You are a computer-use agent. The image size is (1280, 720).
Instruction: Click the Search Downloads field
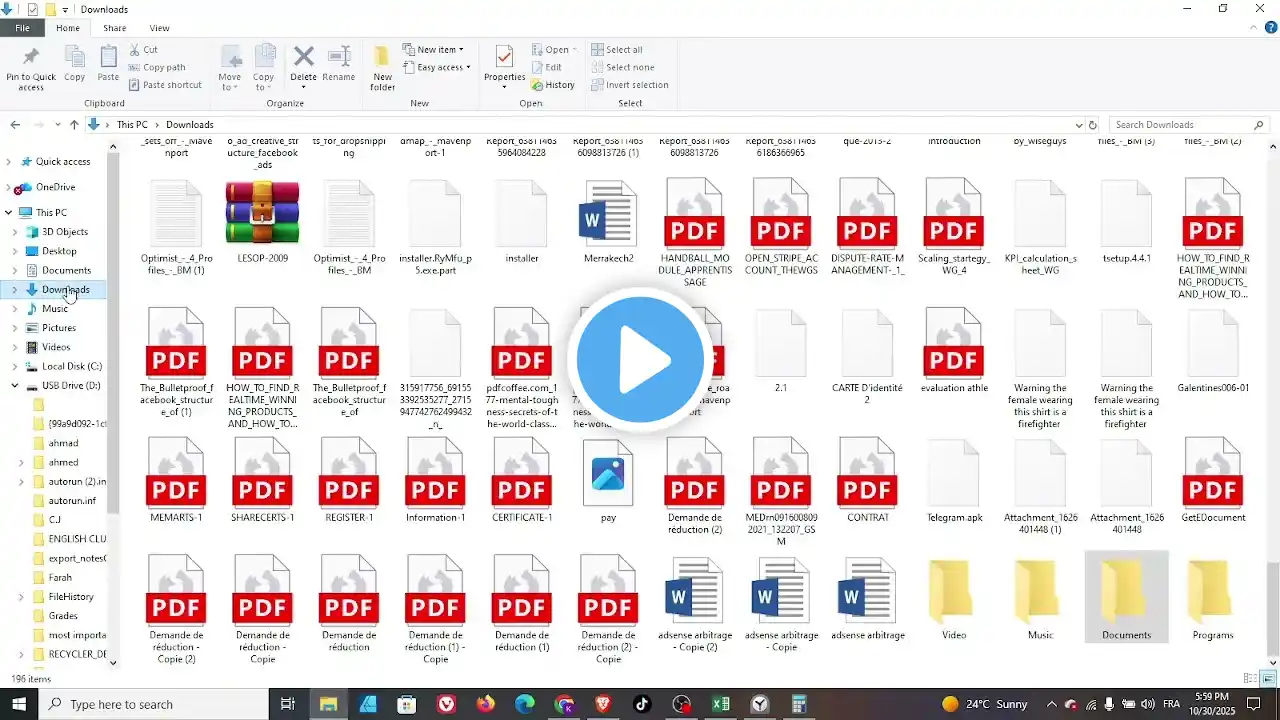(1190, 125)
